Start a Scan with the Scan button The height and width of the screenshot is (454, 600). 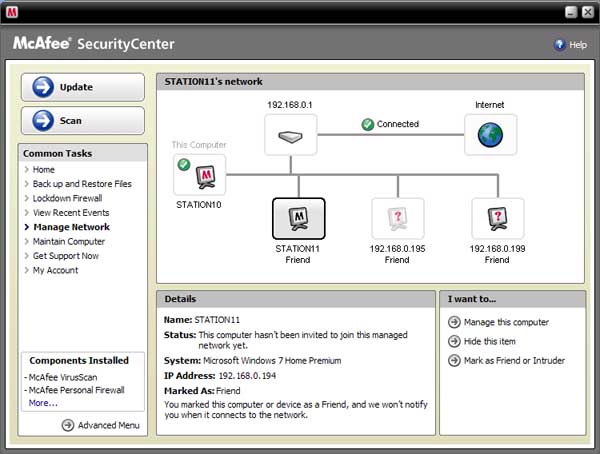click(82, 120)
